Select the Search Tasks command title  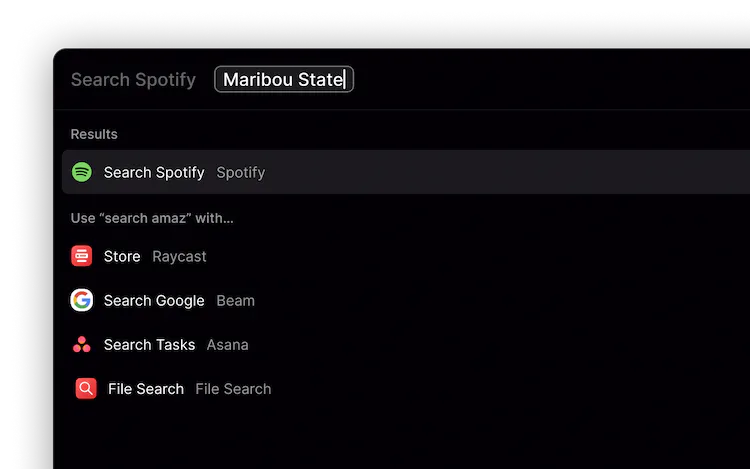click(149, 345)
